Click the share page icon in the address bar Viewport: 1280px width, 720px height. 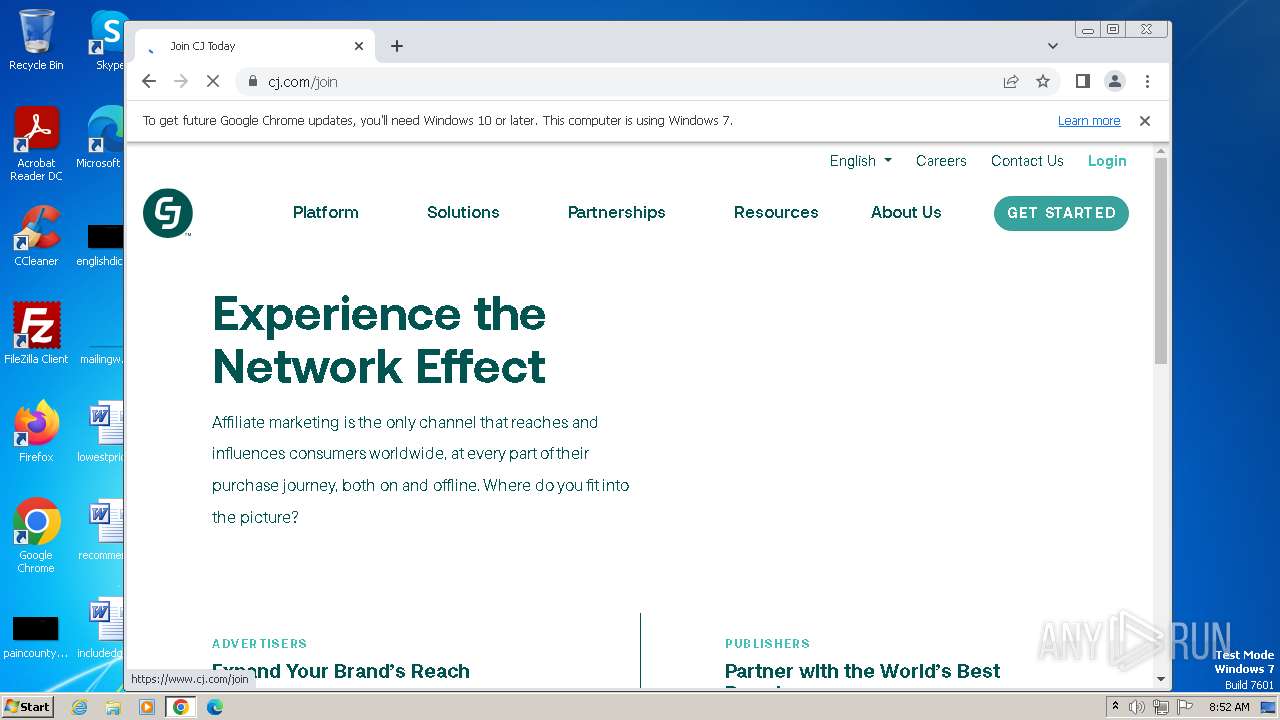[x=1011, y=82]
